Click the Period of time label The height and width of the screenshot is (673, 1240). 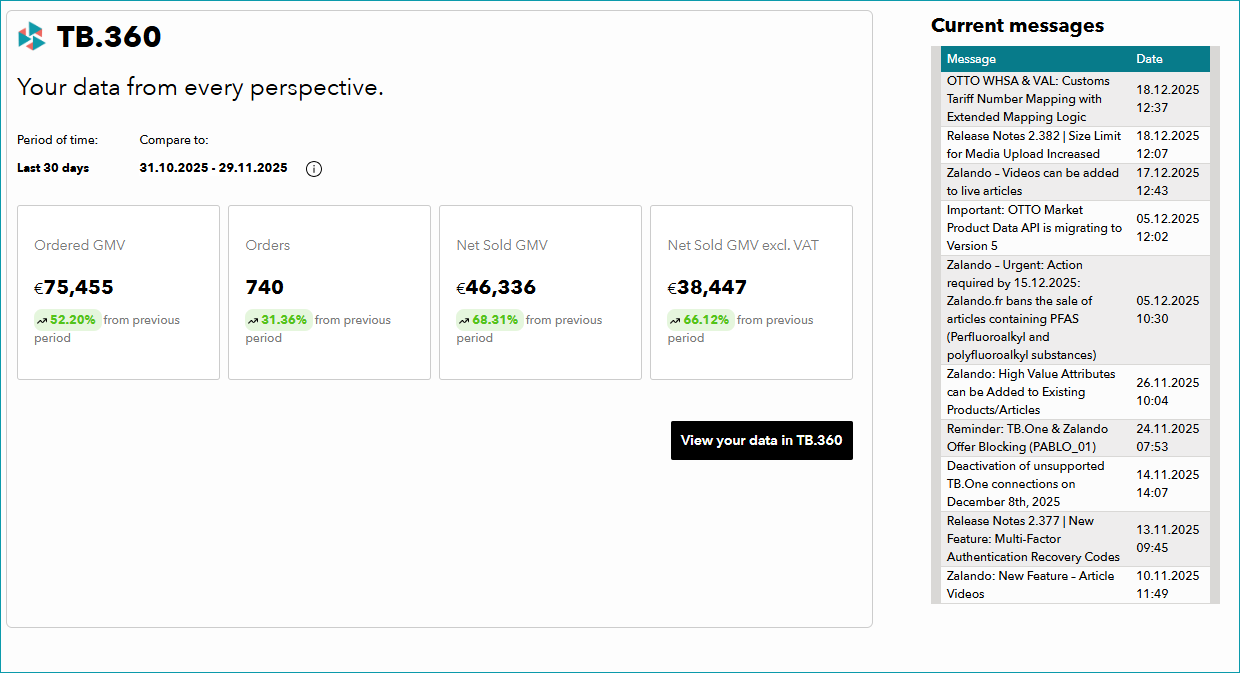[57, 140]
